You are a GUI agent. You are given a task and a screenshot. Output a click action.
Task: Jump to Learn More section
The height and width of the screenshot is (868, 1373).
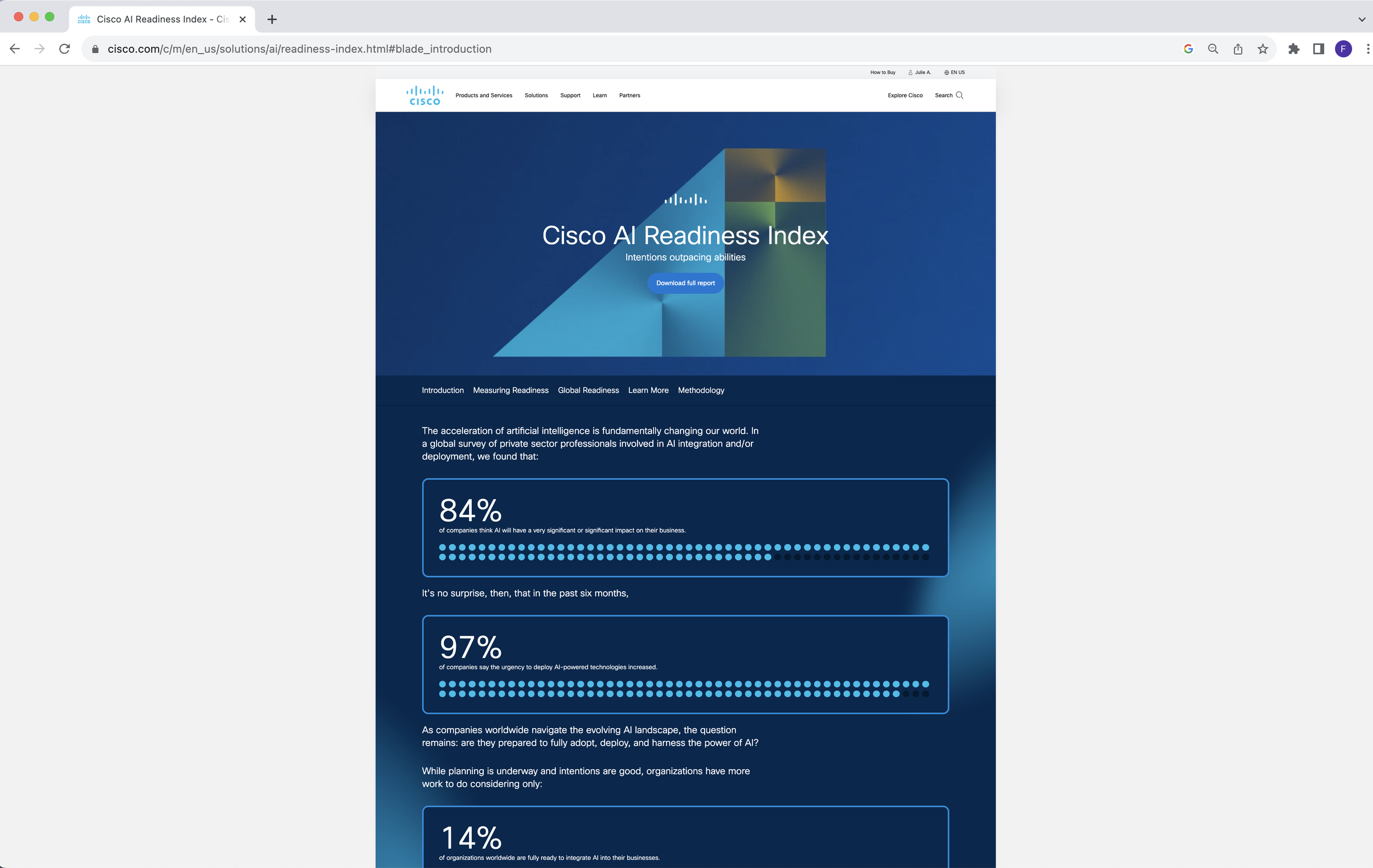[648, 390]
